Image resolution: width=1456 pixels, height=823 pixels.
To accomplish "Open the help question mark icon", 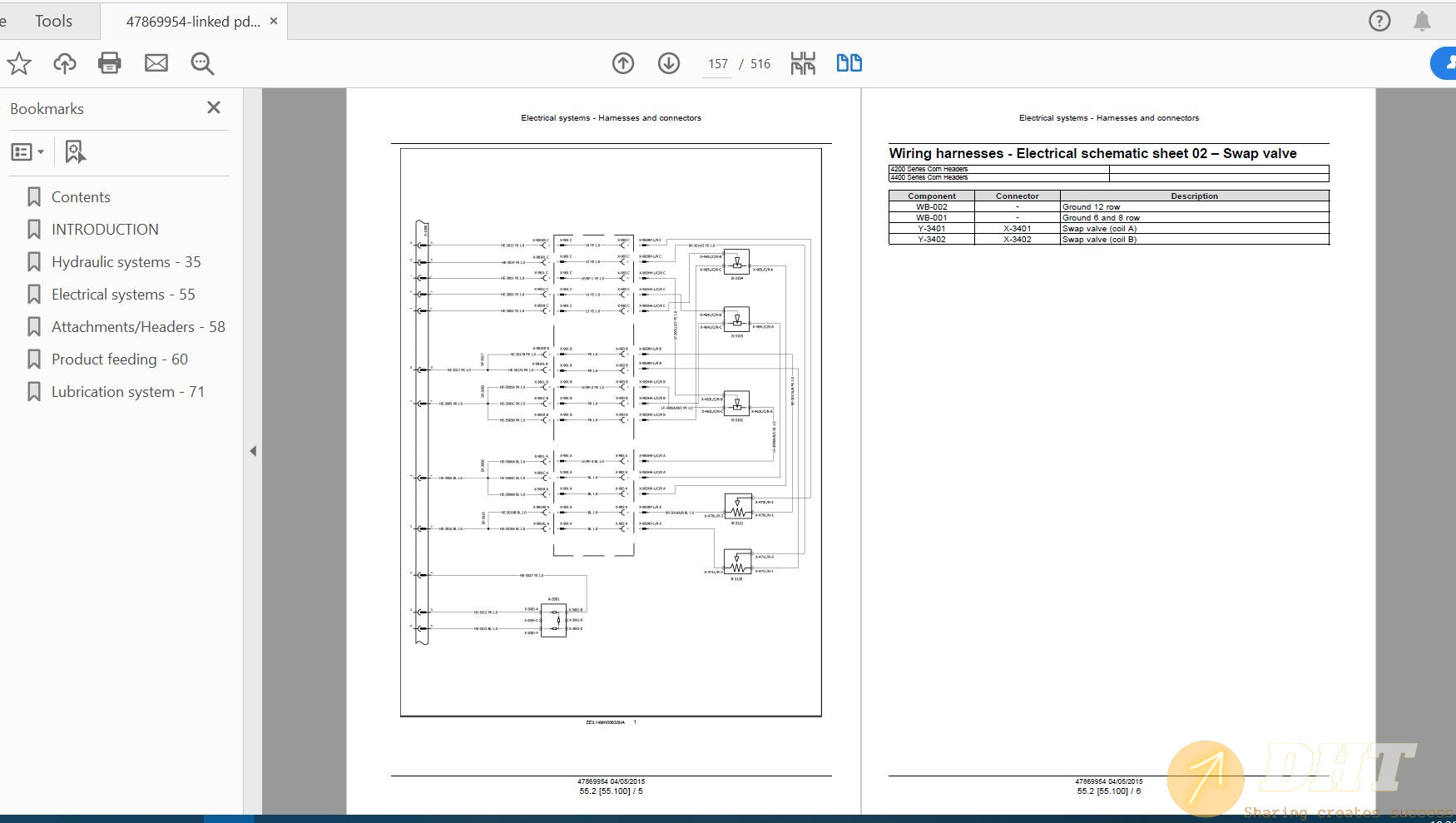I will [1379, 21].
